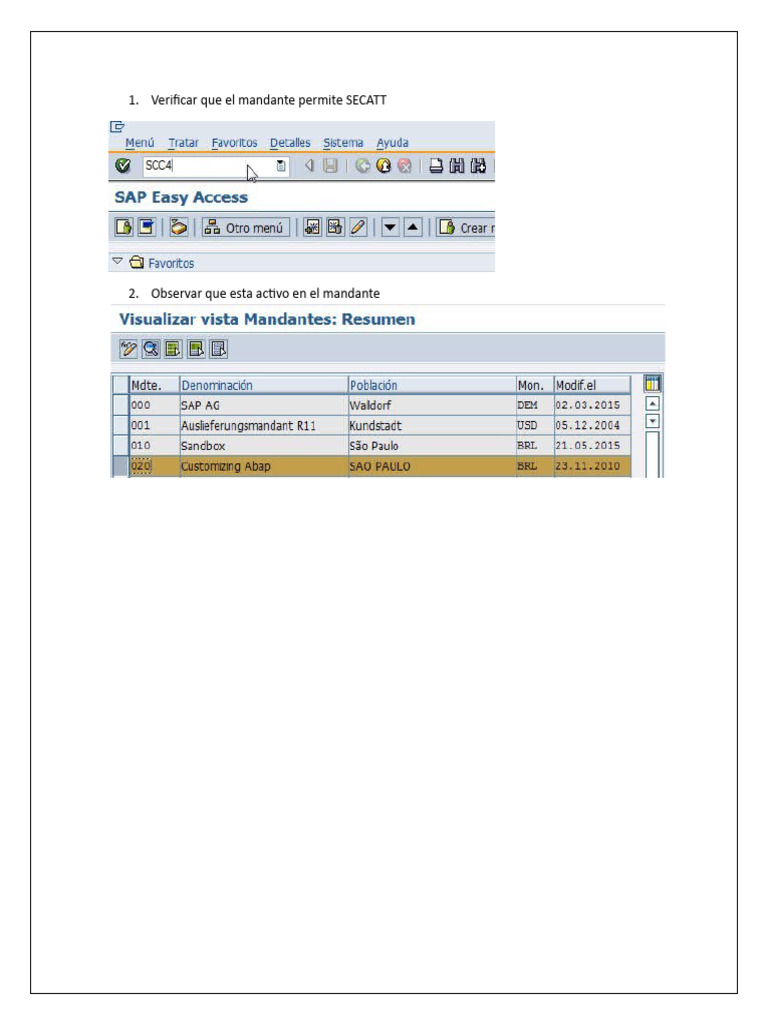Viewport: 768px width, 1024px height.
Task: Click the display/change pencil-glasses icon
Action: tap(127, 349)
